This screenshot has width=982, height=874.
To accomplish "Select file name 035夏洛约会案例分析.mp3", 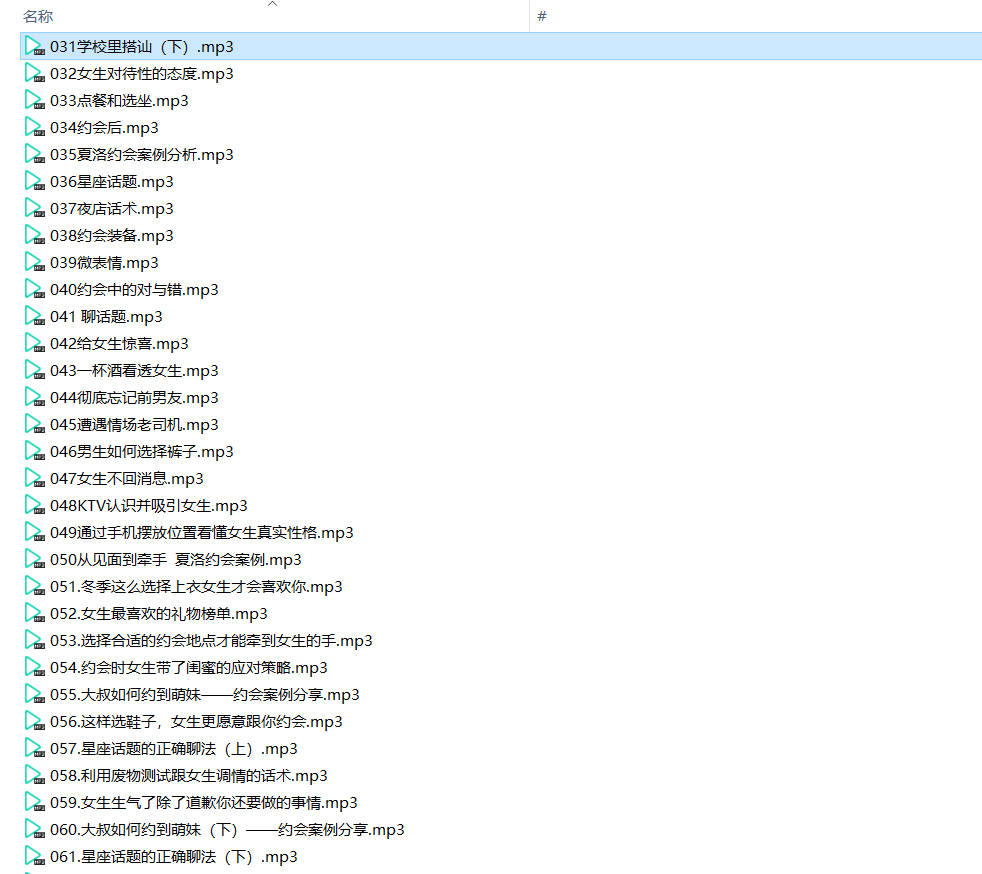I will point(142,155).
